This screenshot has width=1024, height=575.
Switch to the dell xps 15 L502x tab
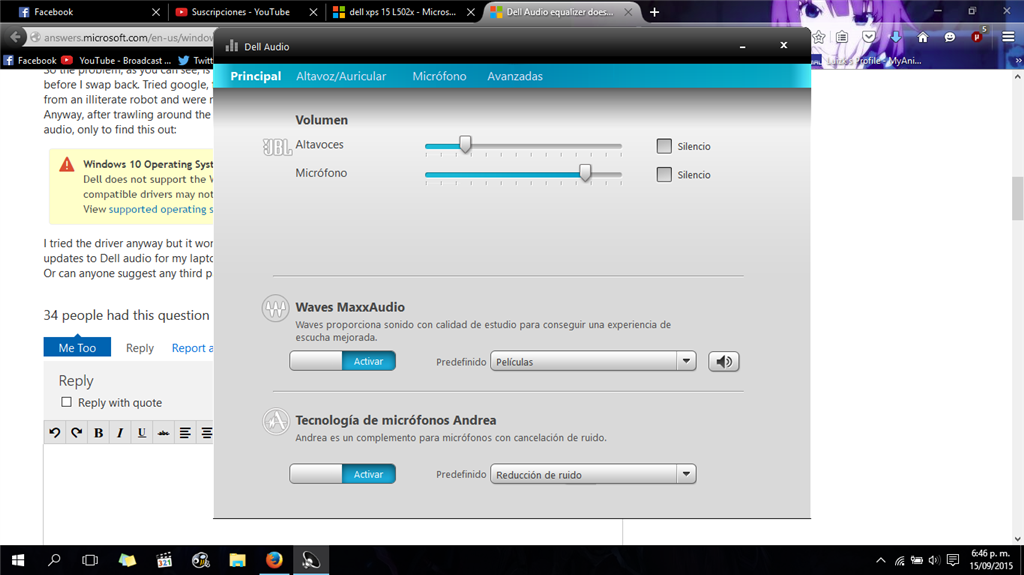(x=403, y=12)
